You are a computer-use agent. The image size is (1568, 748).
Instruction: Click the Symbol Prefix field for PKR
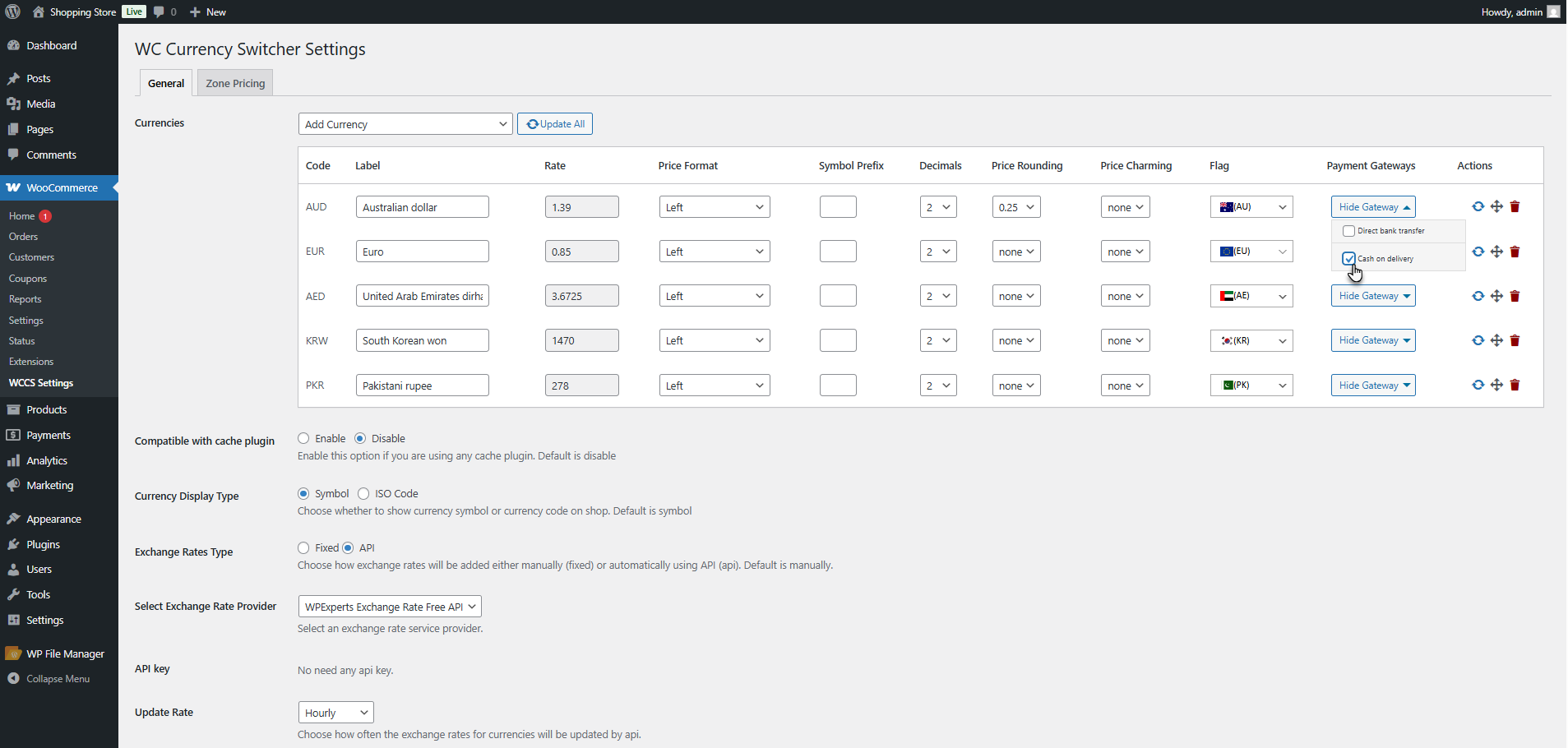838,386
